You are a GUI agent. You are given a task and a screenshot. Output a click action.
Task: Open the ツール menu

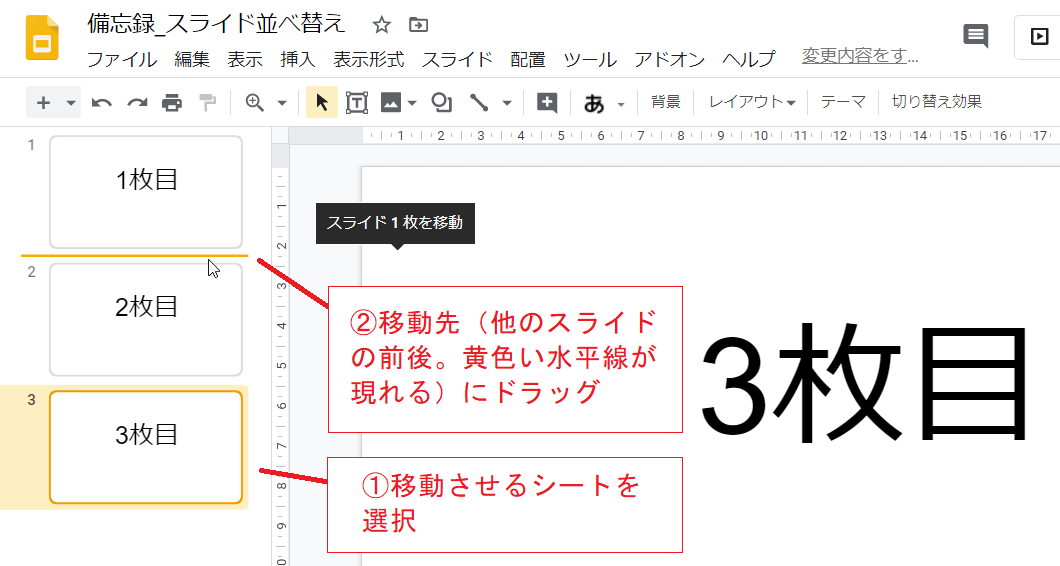coord(590,60)
